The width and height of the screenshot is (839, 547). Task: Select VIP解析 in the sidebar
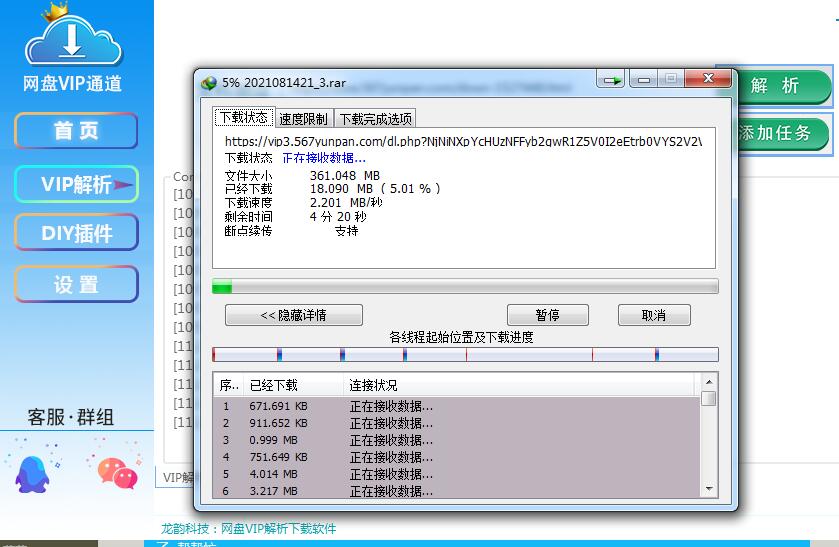[76, 184]
